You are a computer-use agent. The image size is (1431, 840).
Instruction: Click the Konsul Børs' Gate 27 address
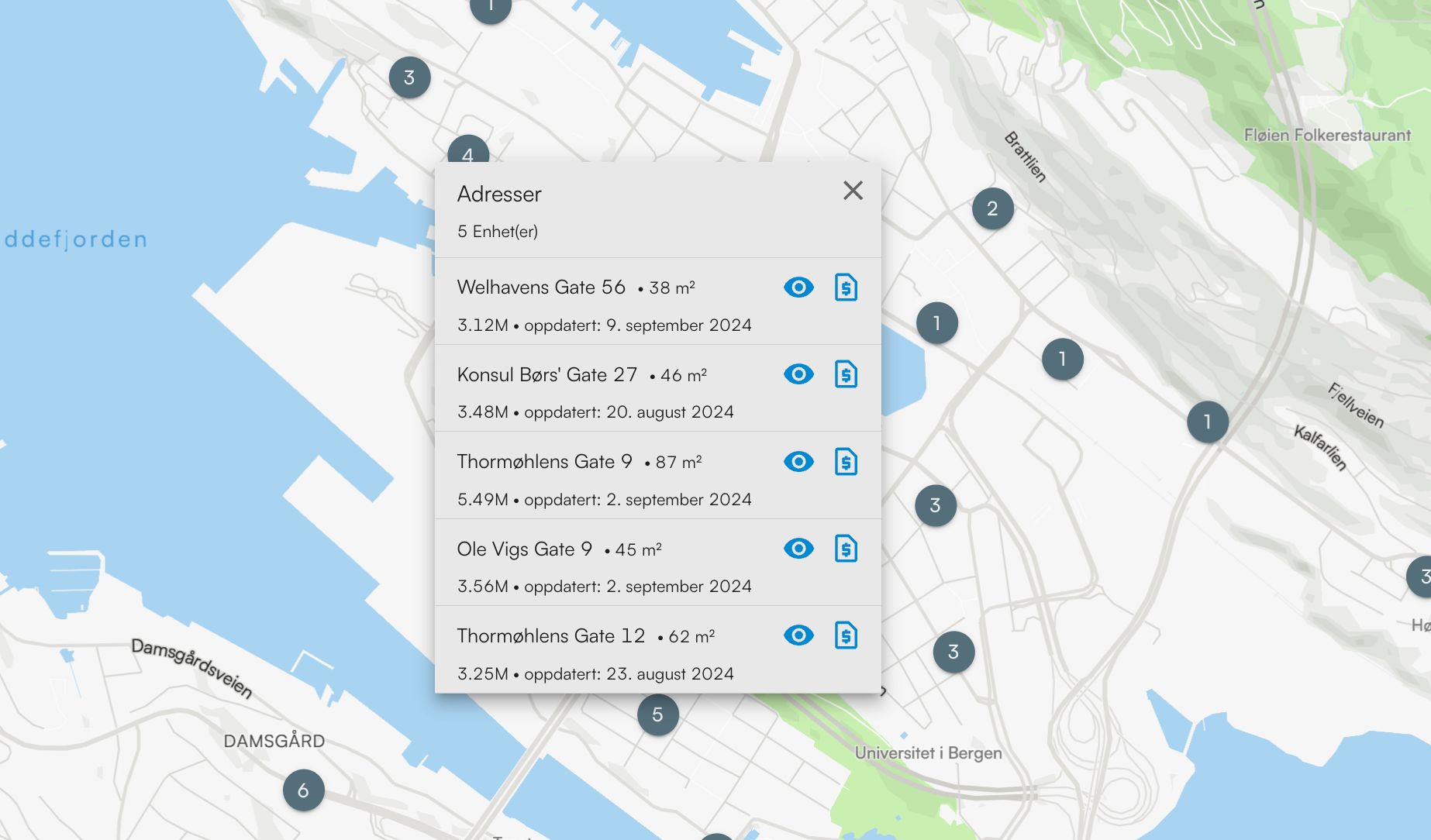coord(547,375)
